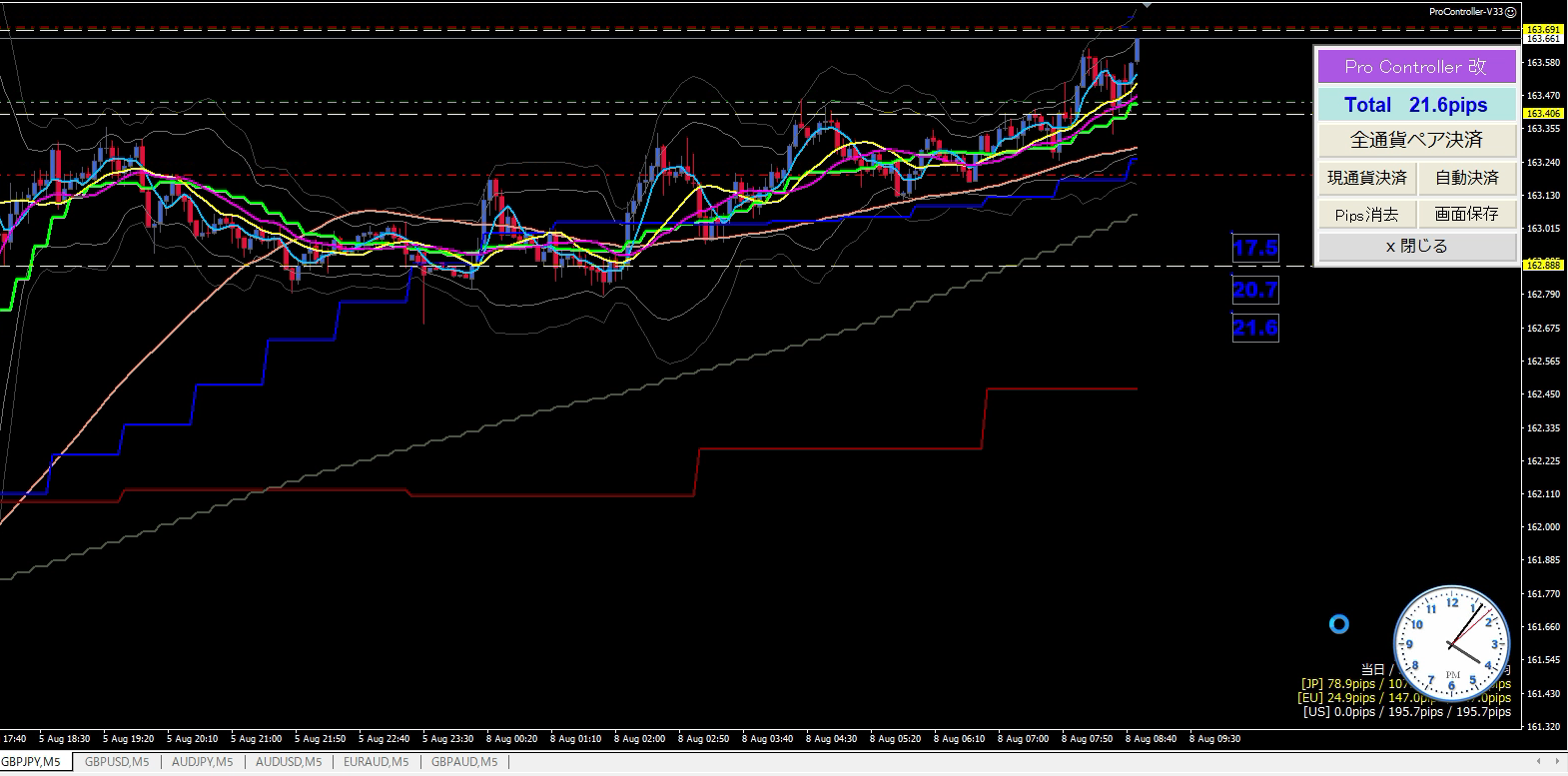
Task: Click the gray chart shift triangle marker
Action: [x=1147, y=5]
